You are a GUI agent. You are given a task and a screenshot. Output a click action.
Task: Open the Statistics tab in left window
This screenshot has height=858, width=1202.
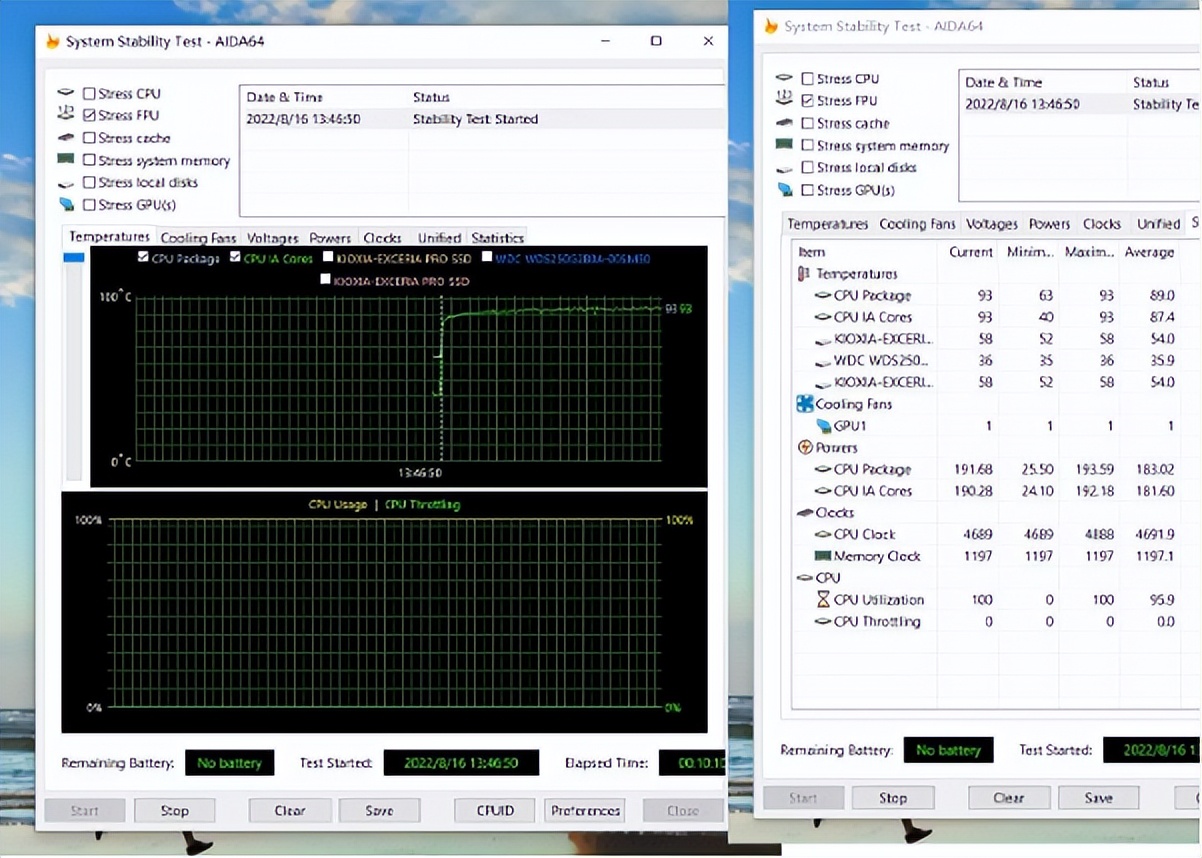click(497, 238)
